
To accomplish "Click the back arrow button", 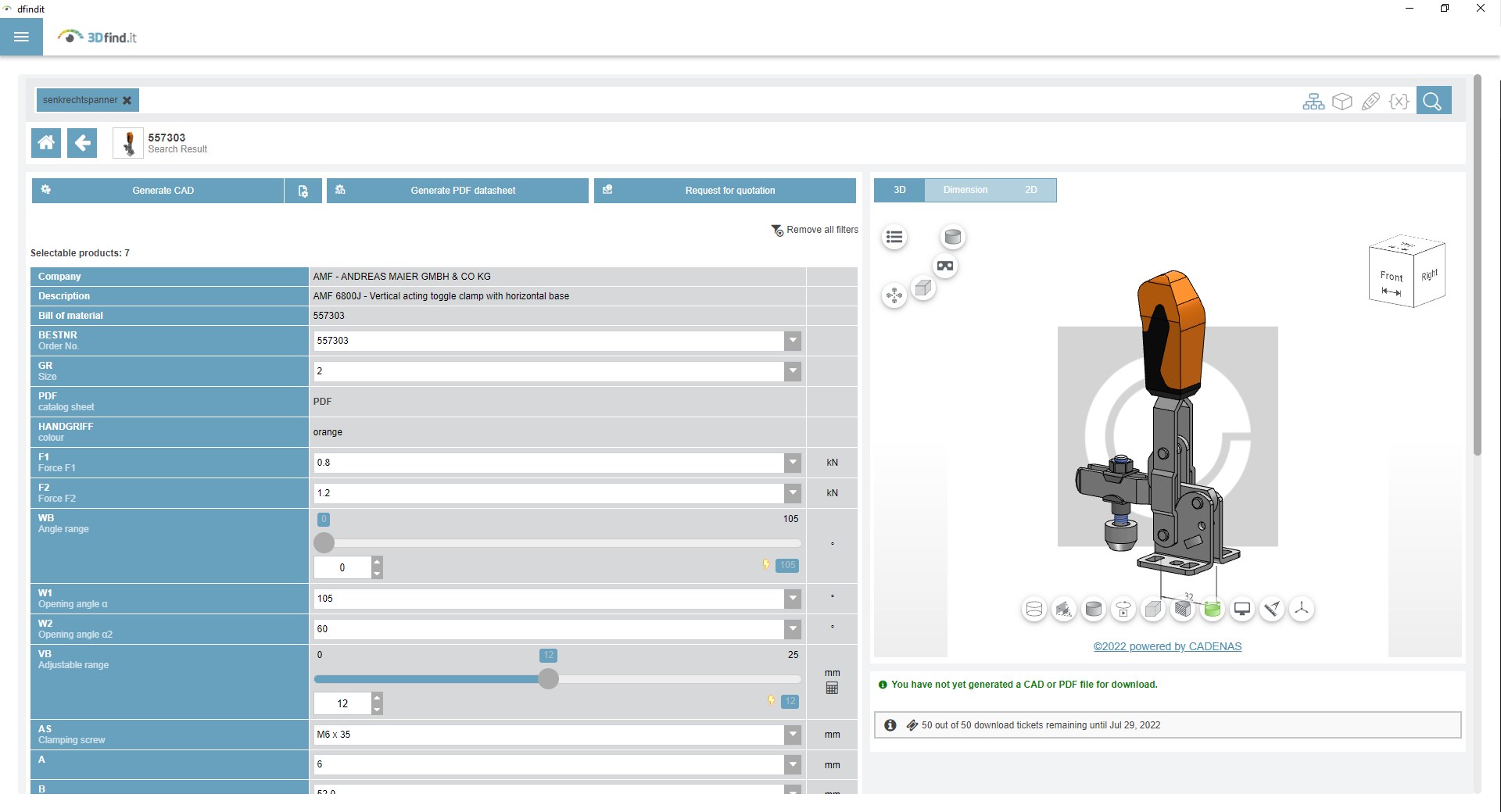I will click(x=82, y=143).
